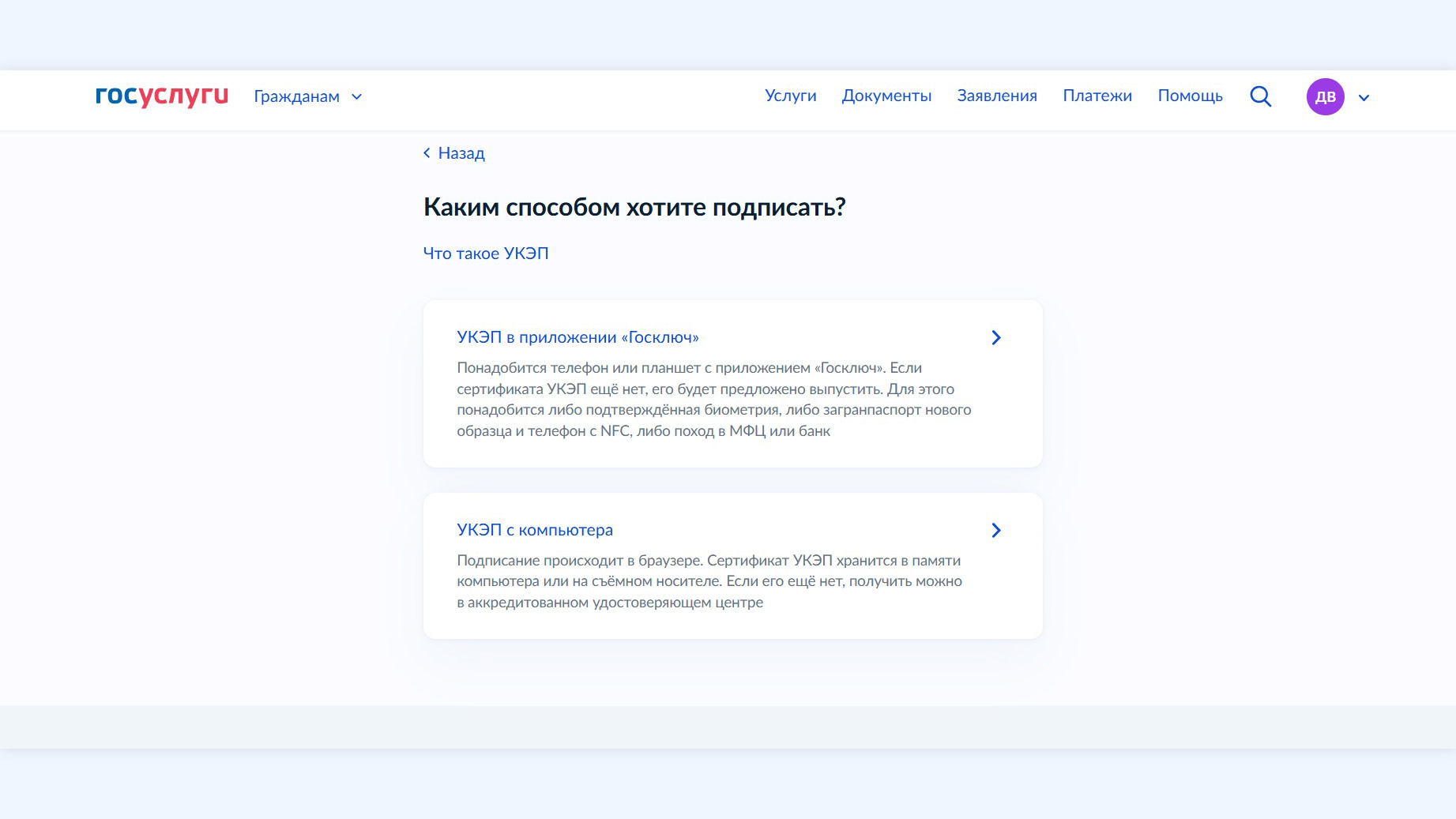Choose УКЭП в приложении «Госключ» title

pyautogui.click(x=578, y=337)
